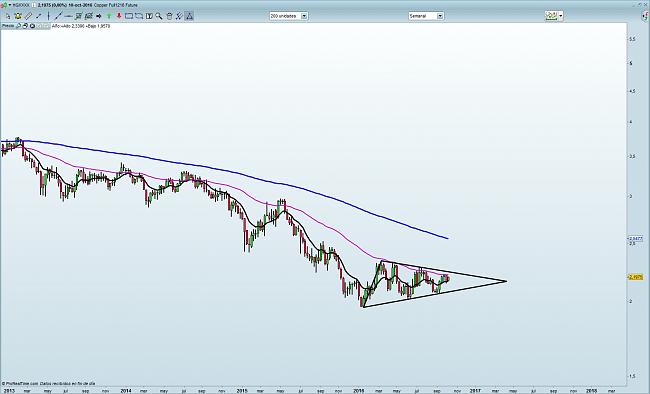Open the instrument dropdown arrow in title bar
650x394 pixels.
(x=10, y=5)
